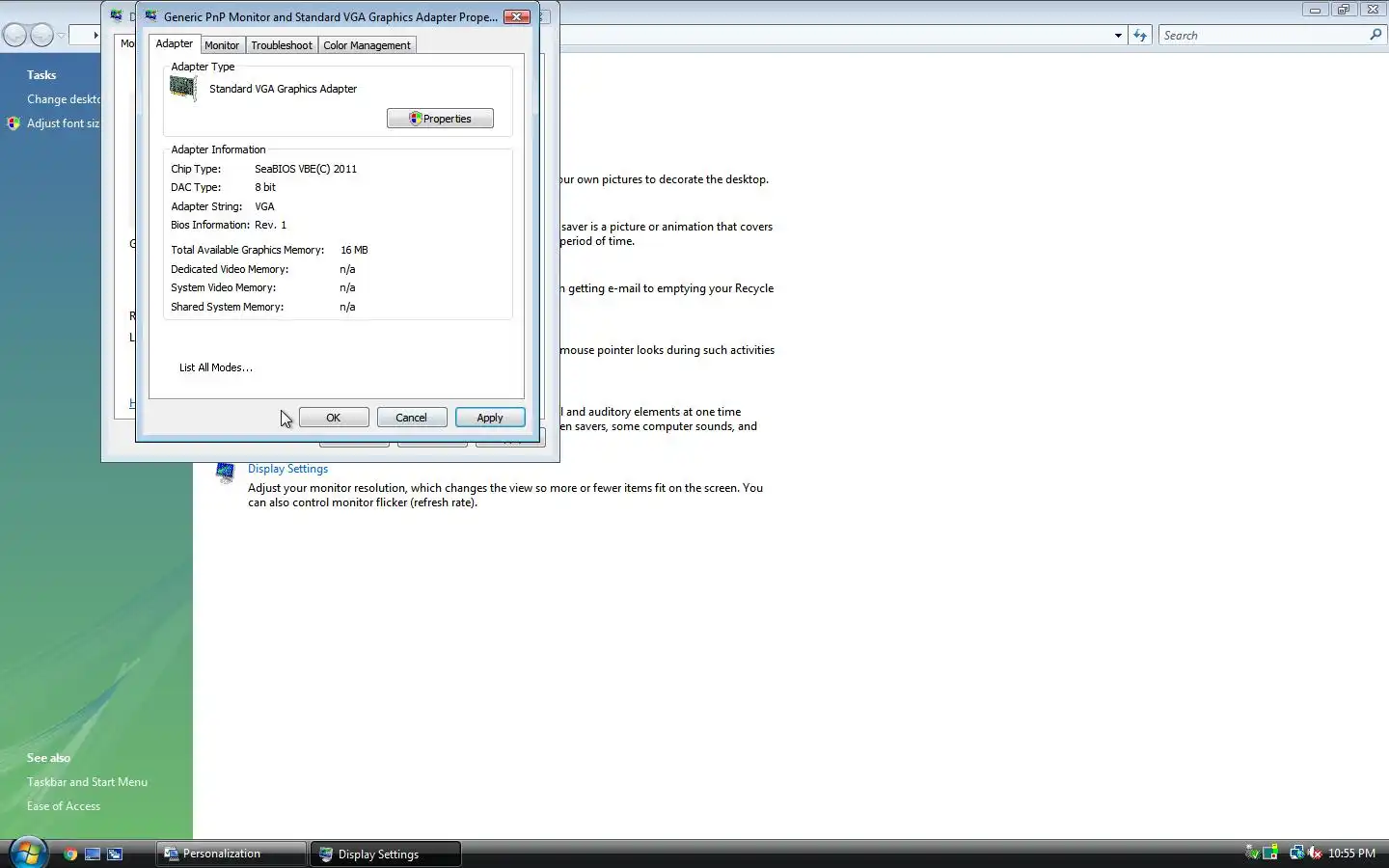
Task: Switch to Display Settings taskbar button
Action: 386,854
